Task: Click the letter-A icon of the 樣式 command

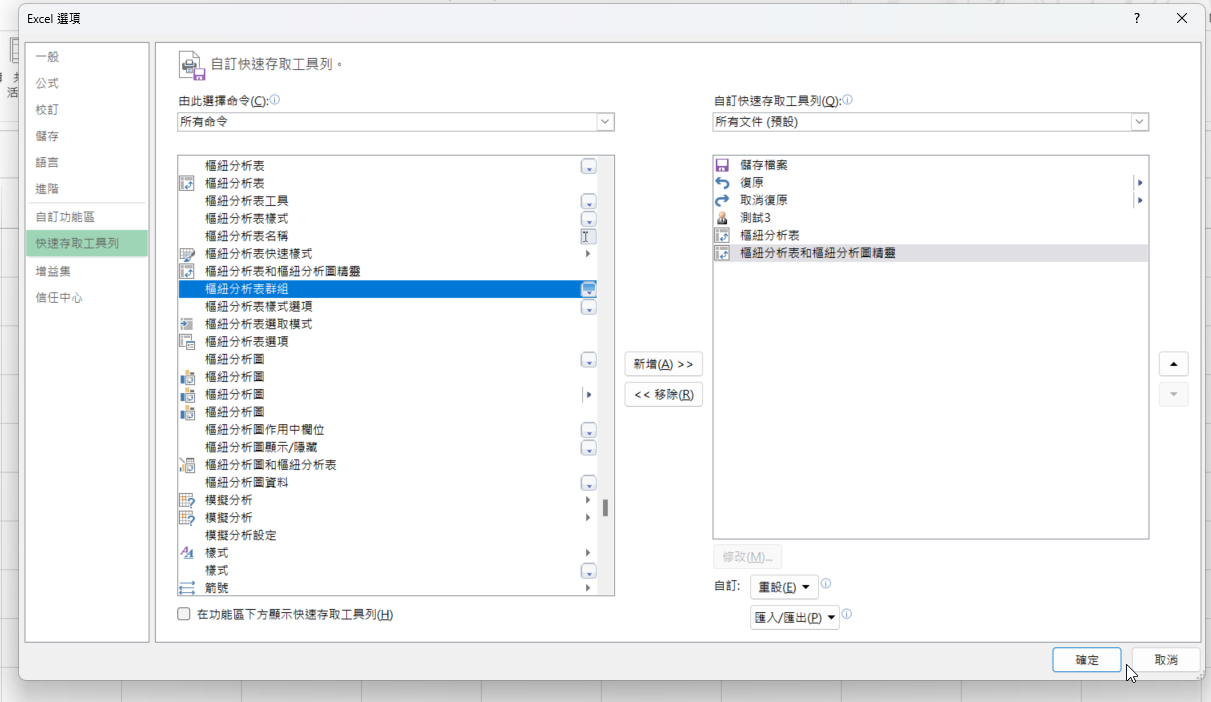Action: click(186, 553)
